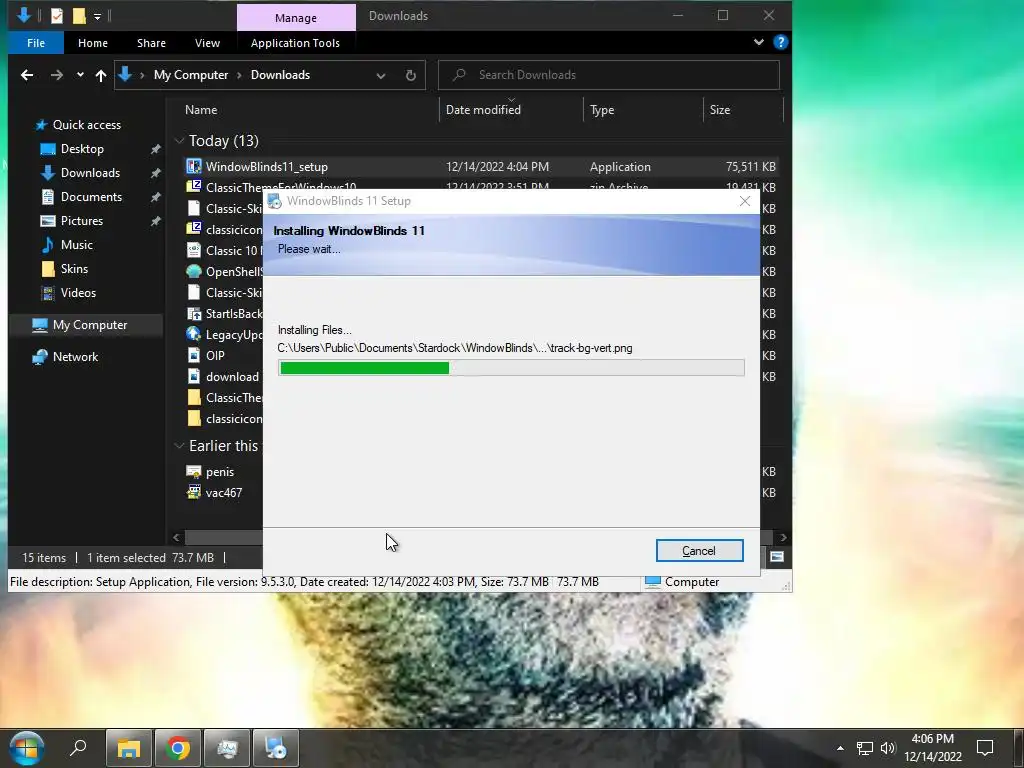This screenshot has width=1024, height=768.
Task: Select the StartIsBack file icon
Action: point(193,313)
